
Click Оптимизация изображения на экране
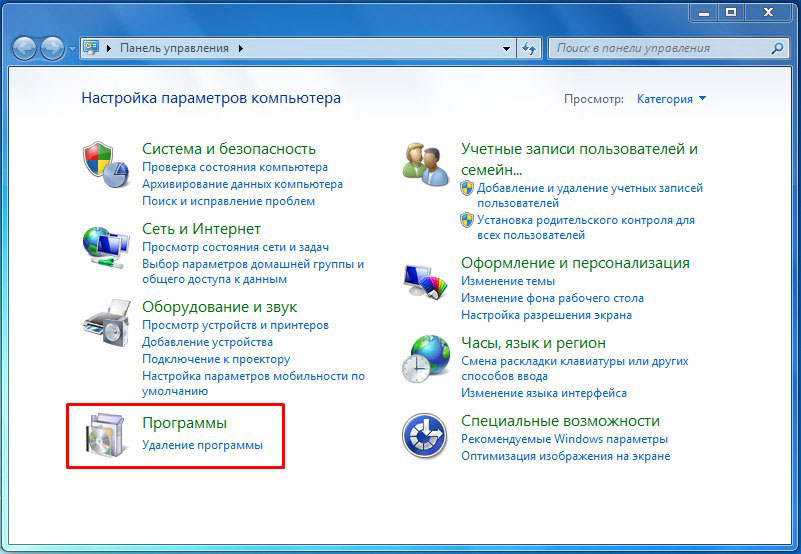point(566,456)
